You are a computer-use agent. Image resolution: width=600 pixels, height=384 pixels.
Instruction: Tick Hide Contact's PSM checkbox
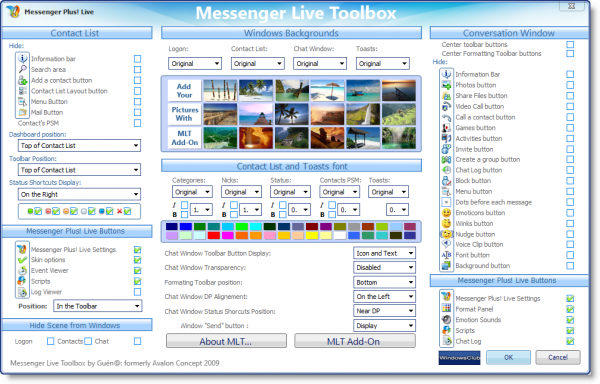[137, 123]
